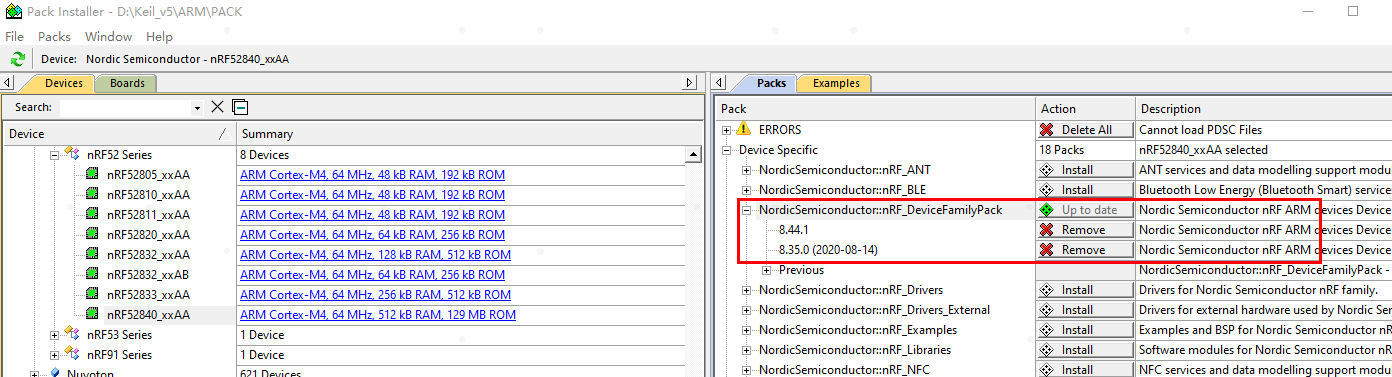The width and height of the screenshot is (1392, 377).
Task: Click the nRF52810_xxAA chip icon
Action: [x=92, y=195]
